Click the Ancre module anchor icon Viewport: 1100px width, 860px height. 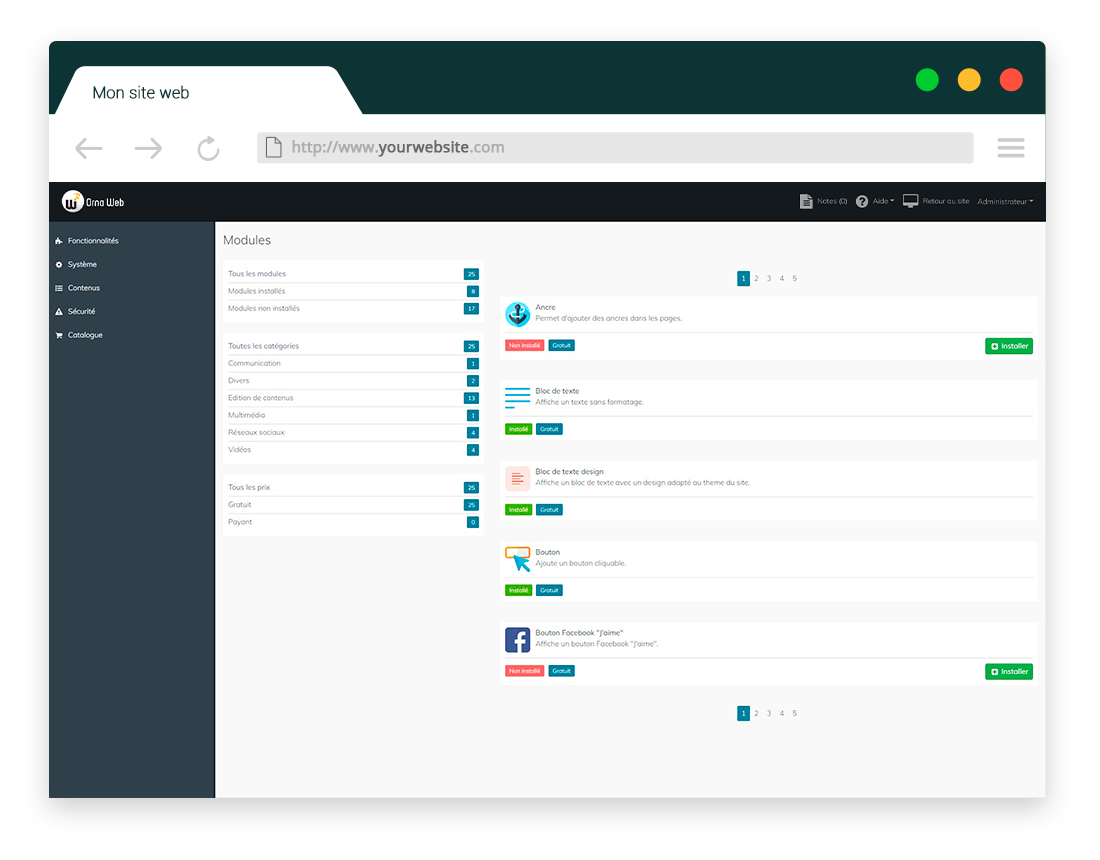(518, 314)
